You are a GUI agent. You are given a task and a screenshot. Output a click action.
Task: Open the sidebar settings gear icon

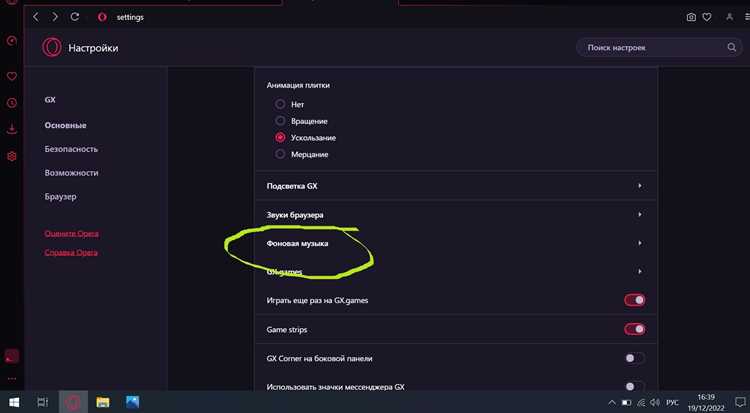[x=12, y=156]
